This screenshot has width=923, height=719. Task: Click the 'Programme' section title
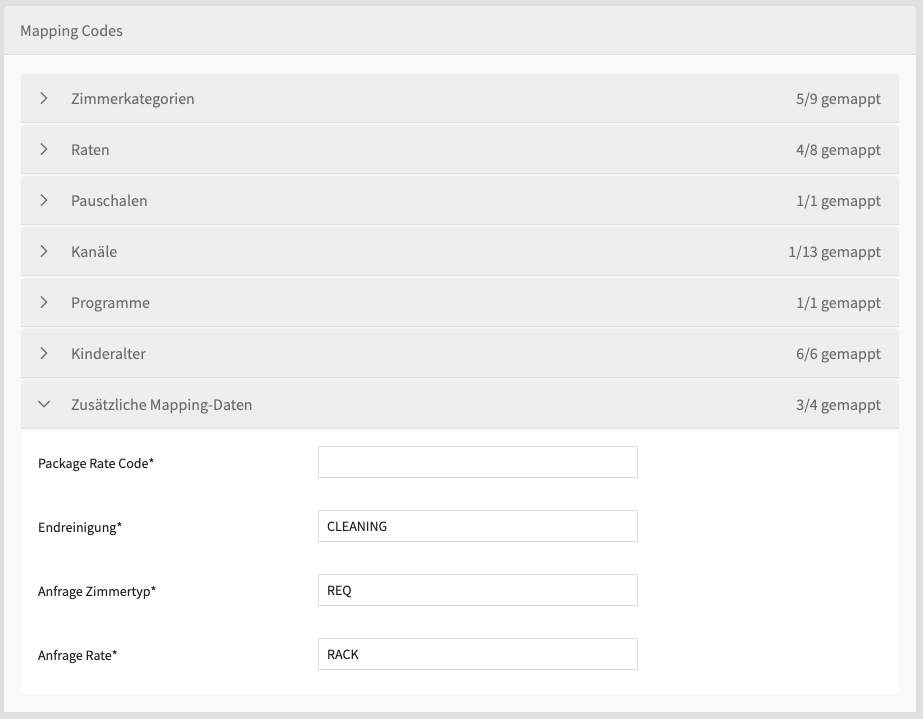click(x=110, y=303)
